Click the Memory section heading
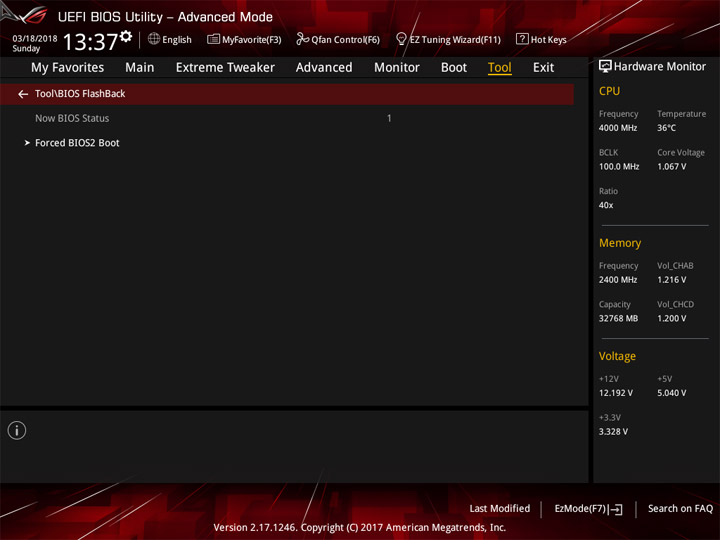 (620, 243)
